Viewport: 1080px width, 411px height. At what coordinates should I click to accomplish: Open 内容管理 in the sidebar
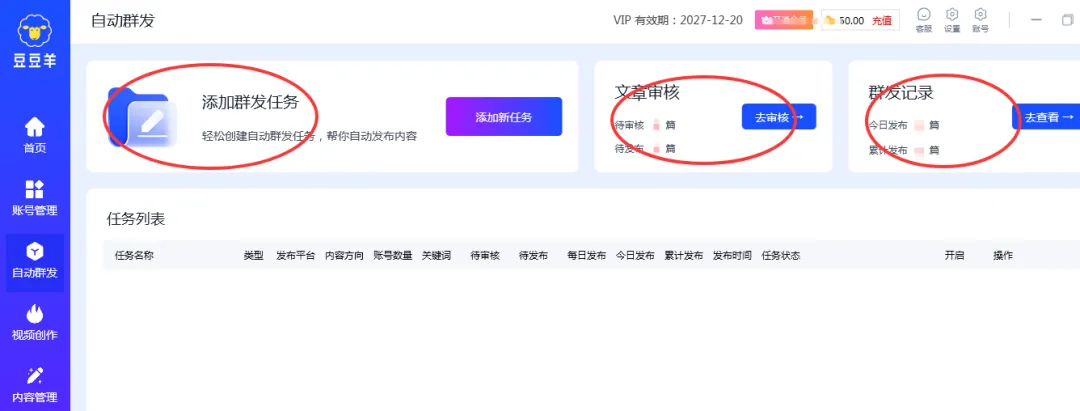pyautogui.click(x=35, y=385)
